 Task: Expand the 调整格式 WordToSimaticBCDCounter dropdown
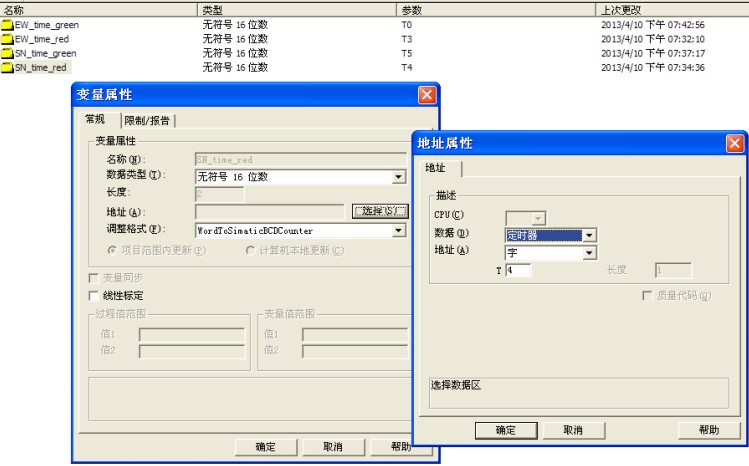(x=399, y=231)
